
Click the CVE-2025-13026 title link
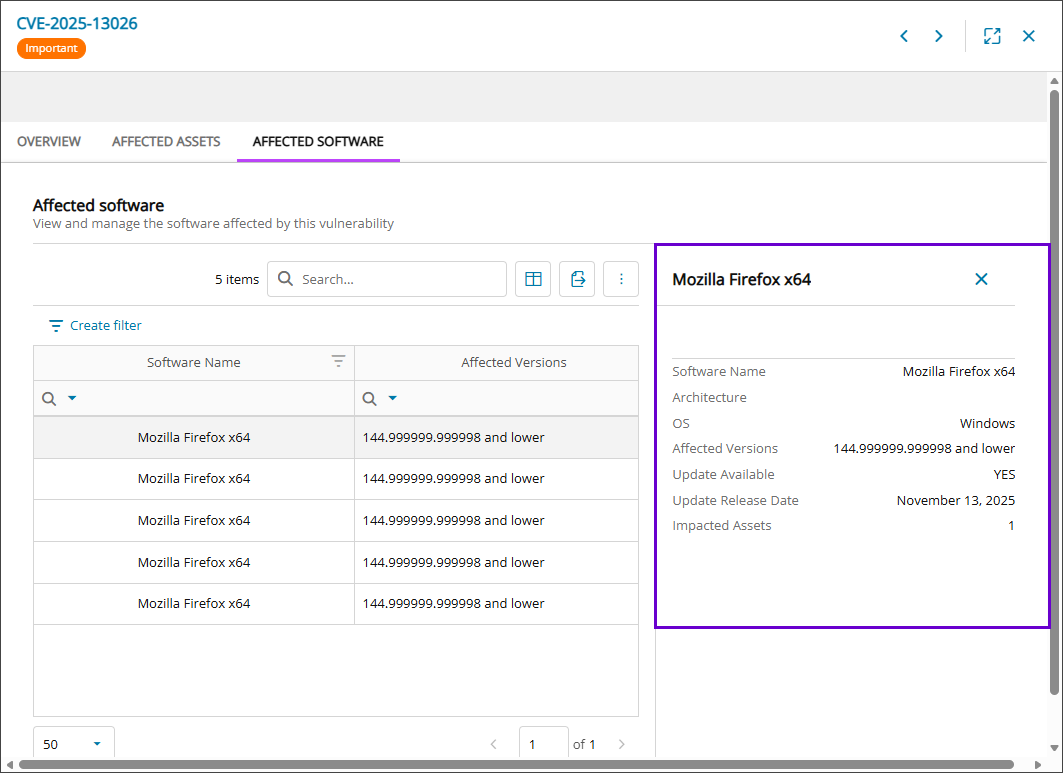coord(77,23)
